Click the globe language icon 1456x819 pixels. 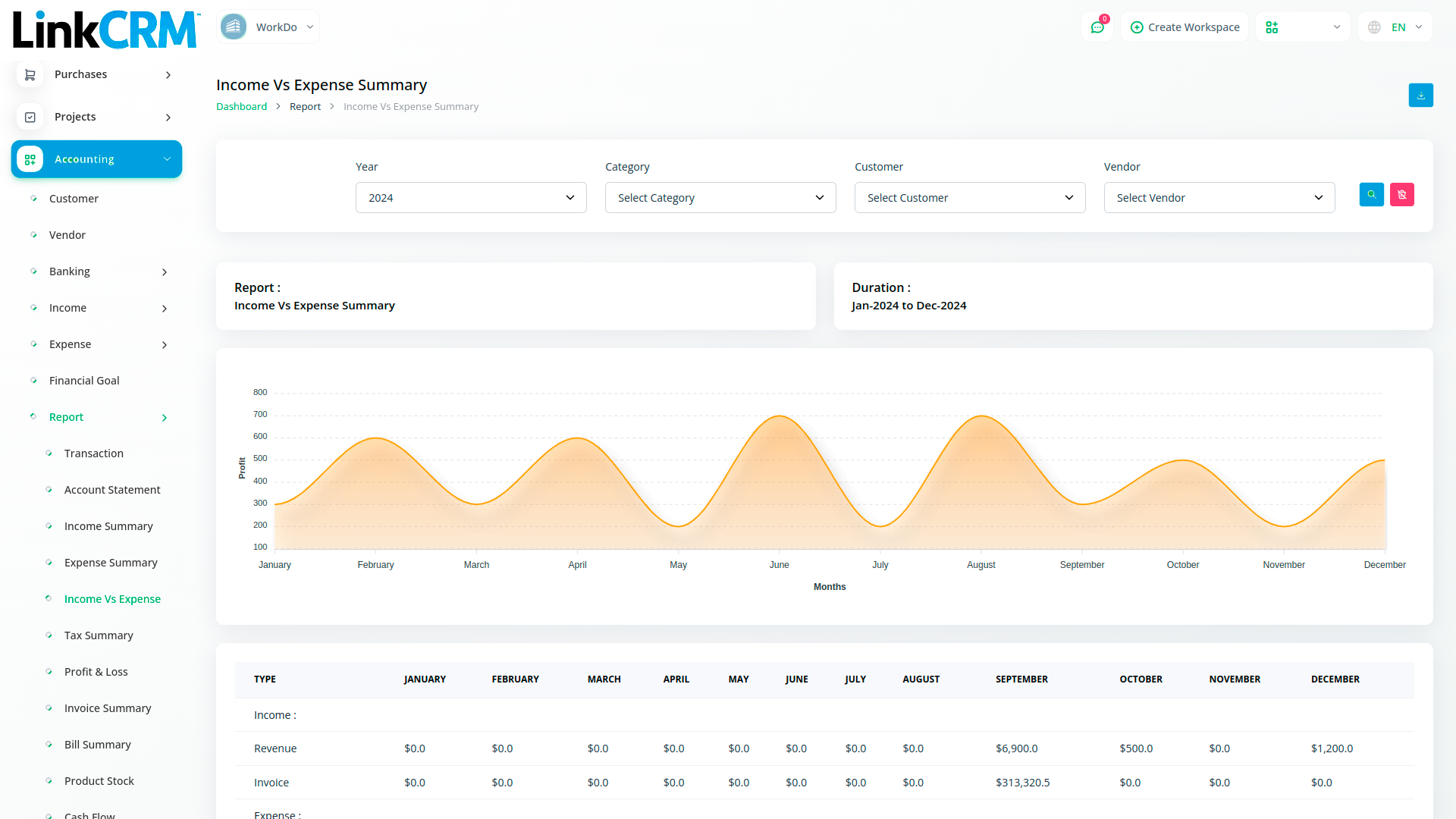[1374, 27]
